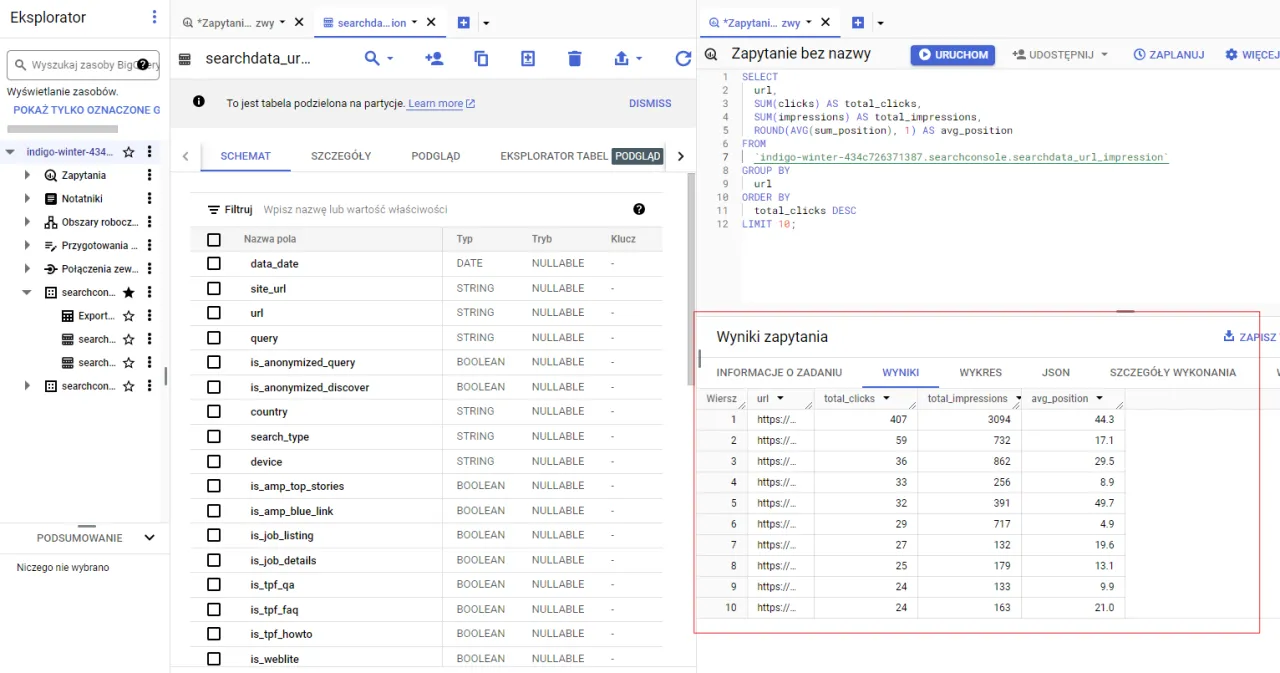Click the share table icon
Image resolution: width=1280 pixels, height=673 pixels.
pos(434,58)
